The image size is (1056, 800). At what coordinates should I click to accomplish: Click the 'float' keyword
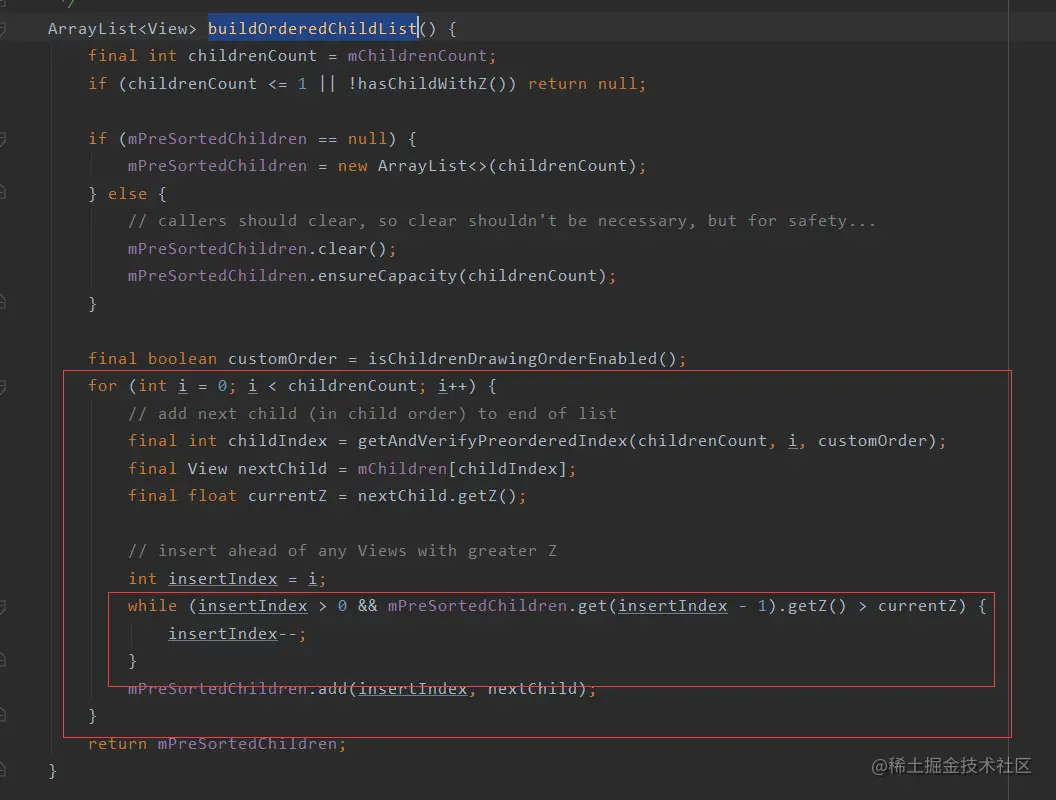(212, 496)
